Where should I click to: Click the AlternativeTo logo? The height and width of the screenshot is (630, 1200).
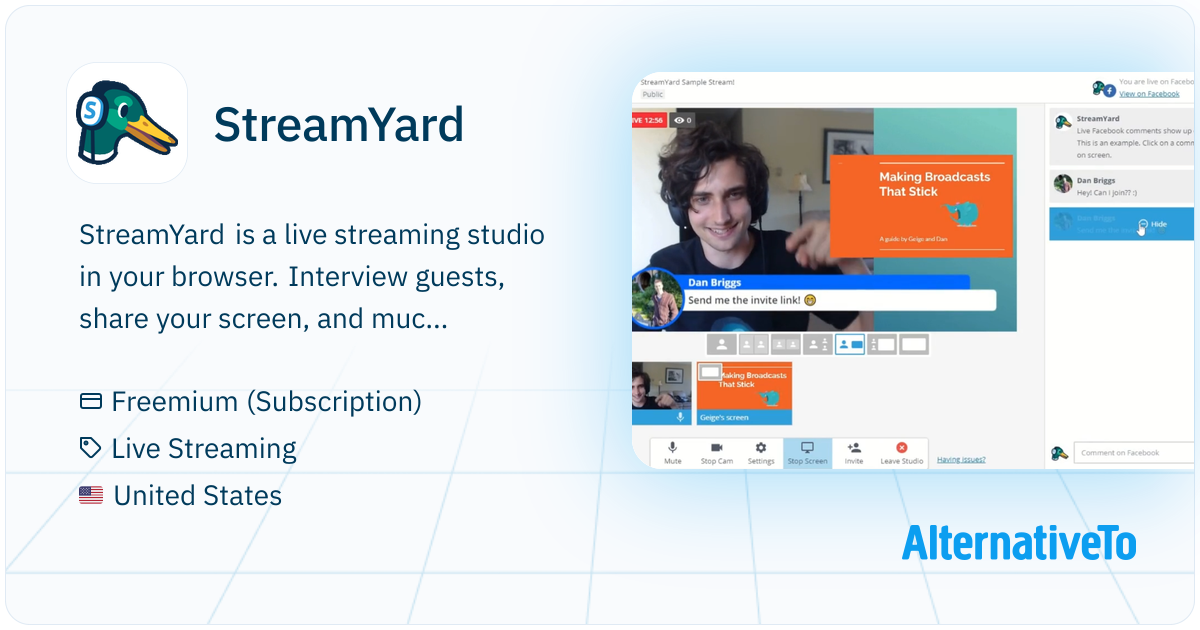coord(1019,543)
